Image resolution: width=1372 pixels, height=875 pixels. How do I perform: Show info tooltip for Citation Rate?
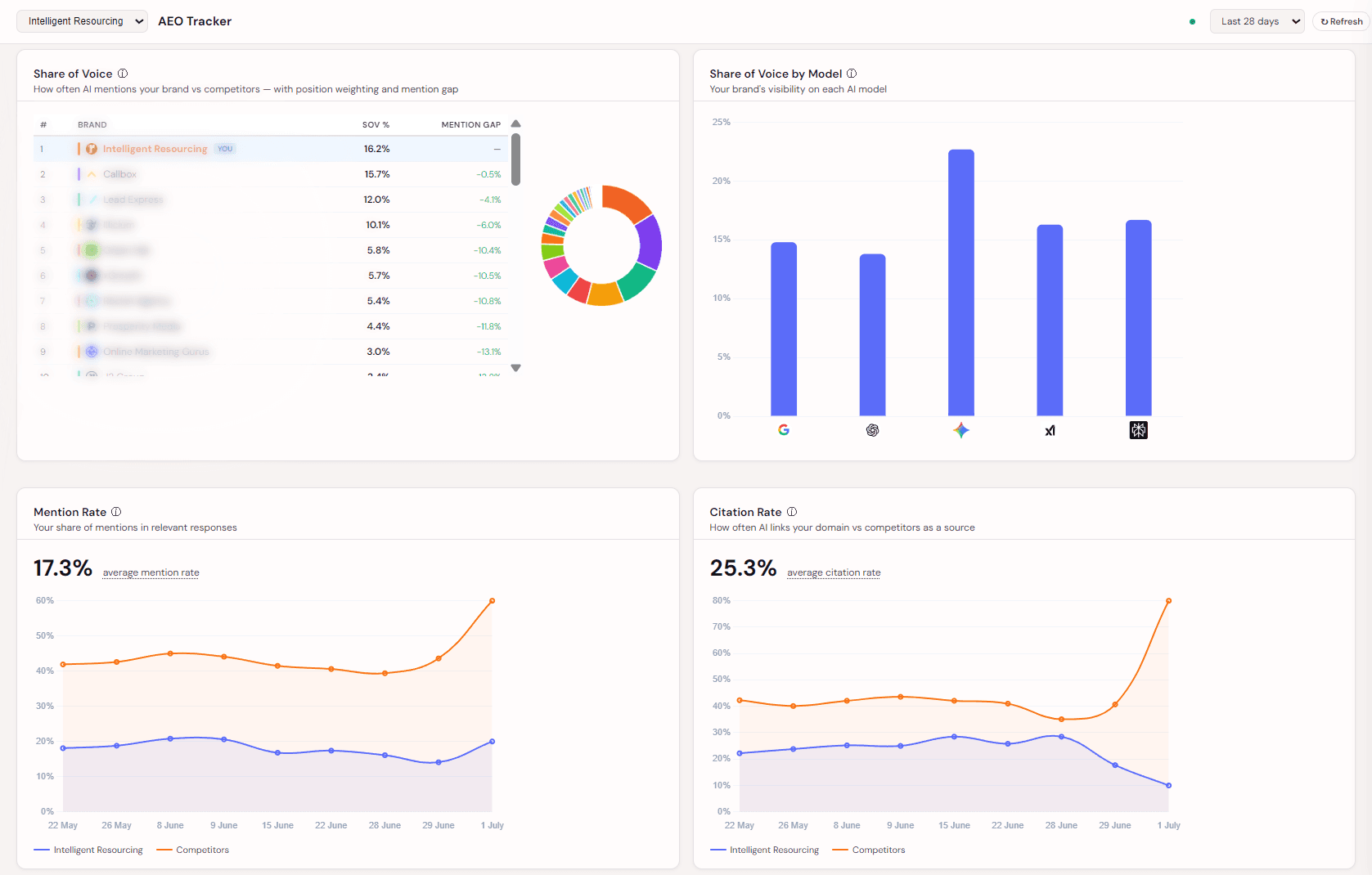click(792, 512)
